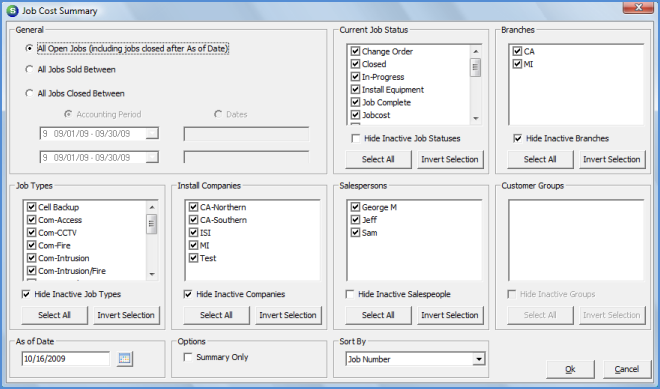Toggle salesperson Jeff checkbox

click(x=355, y=220)
